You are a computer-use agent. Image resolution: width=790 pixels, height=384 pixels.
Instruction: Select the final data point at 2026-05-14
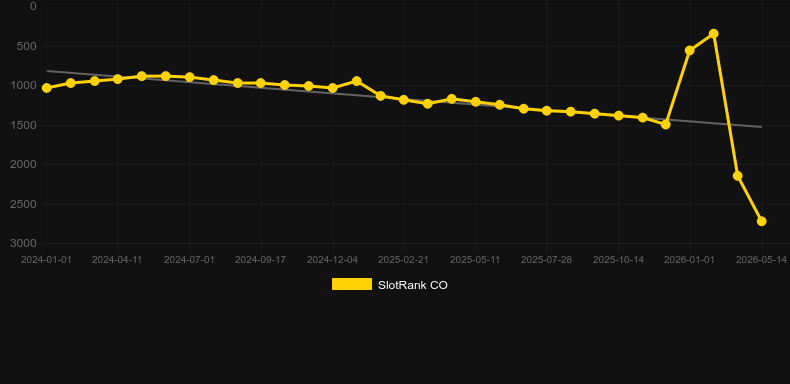coord(762,221)
